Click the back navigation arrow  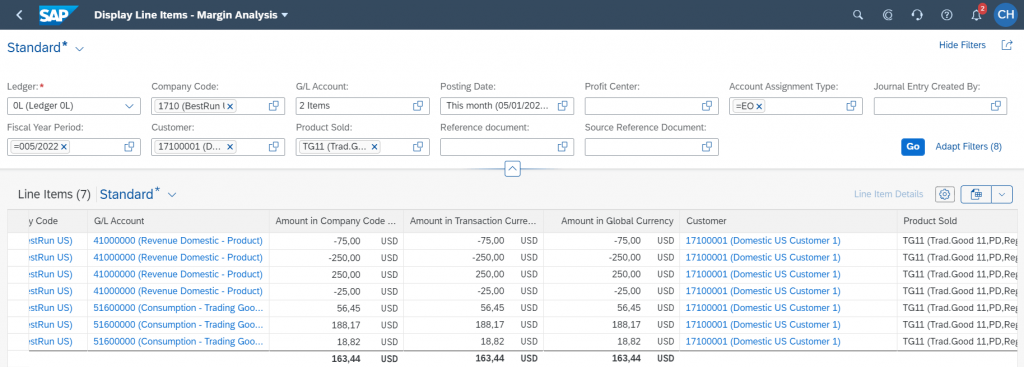[19, 14]
